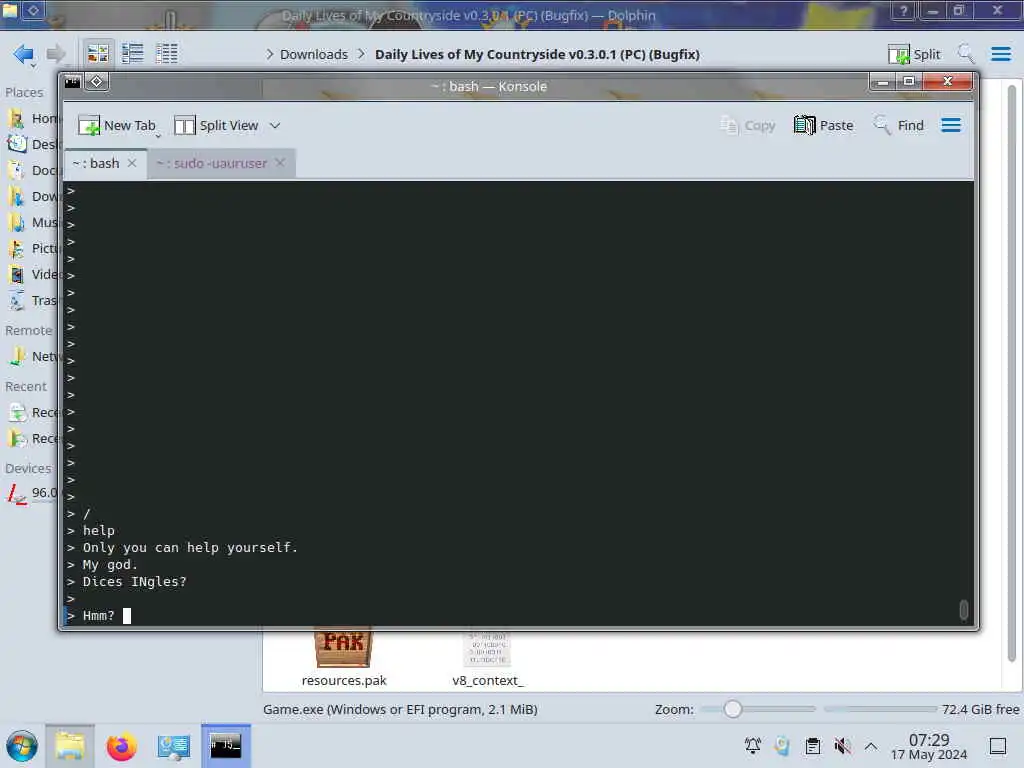
Task: Open the 96.0 GiB device entry
Action: click(33, 493)
